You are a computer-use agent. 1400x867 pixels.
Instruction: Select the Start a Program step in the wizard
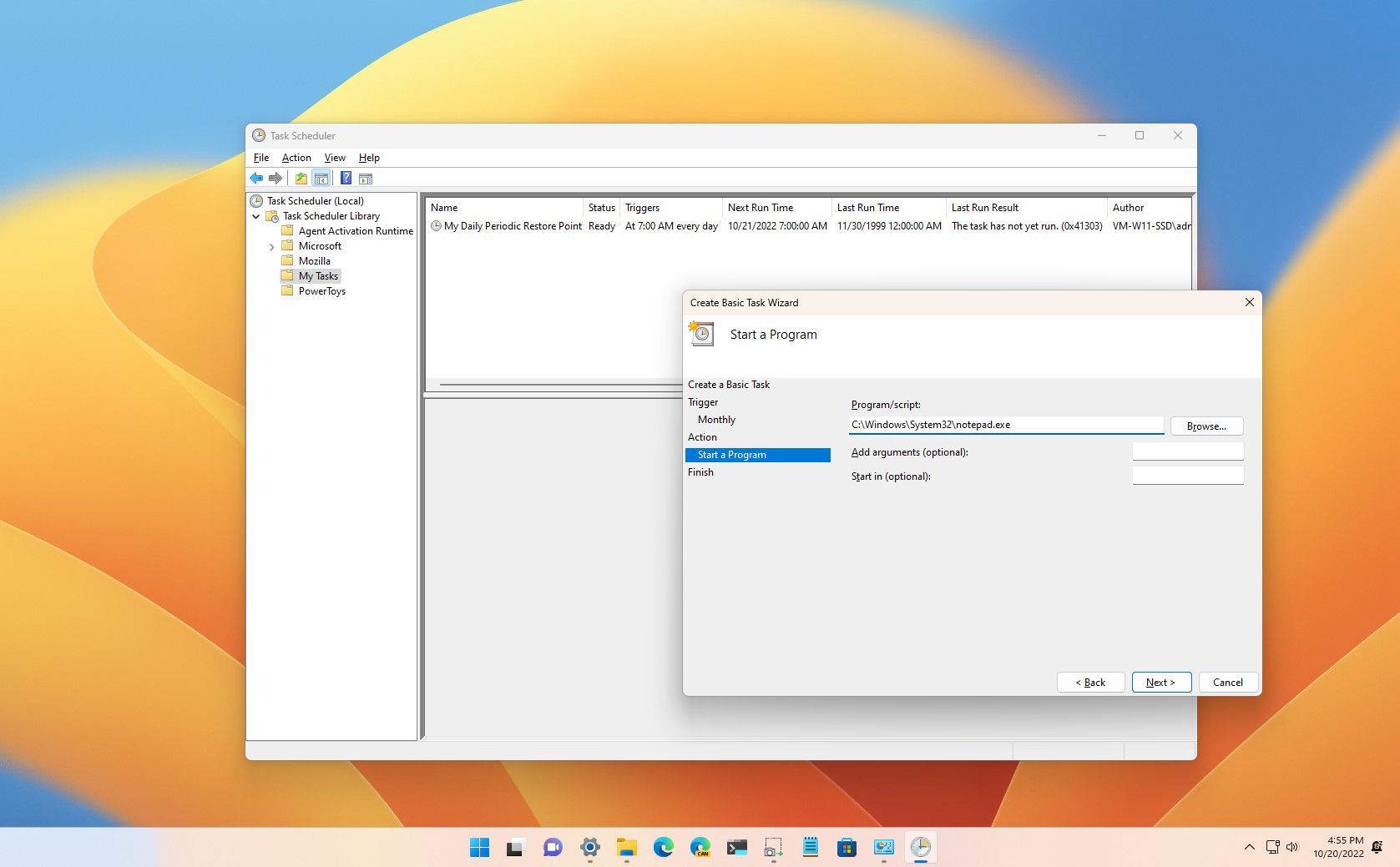pyautogui.click(x=730, y=454)
